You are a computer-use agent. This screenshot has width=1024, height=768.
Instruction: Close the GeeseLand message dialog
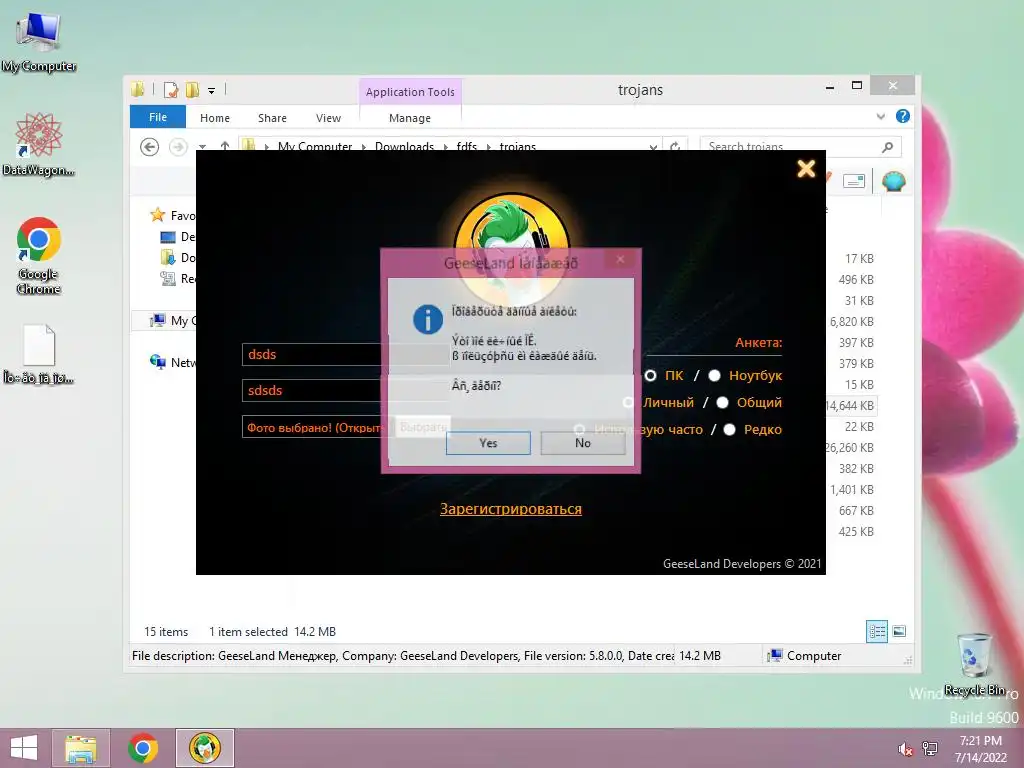pyautogui.click(x=620, y=259)
